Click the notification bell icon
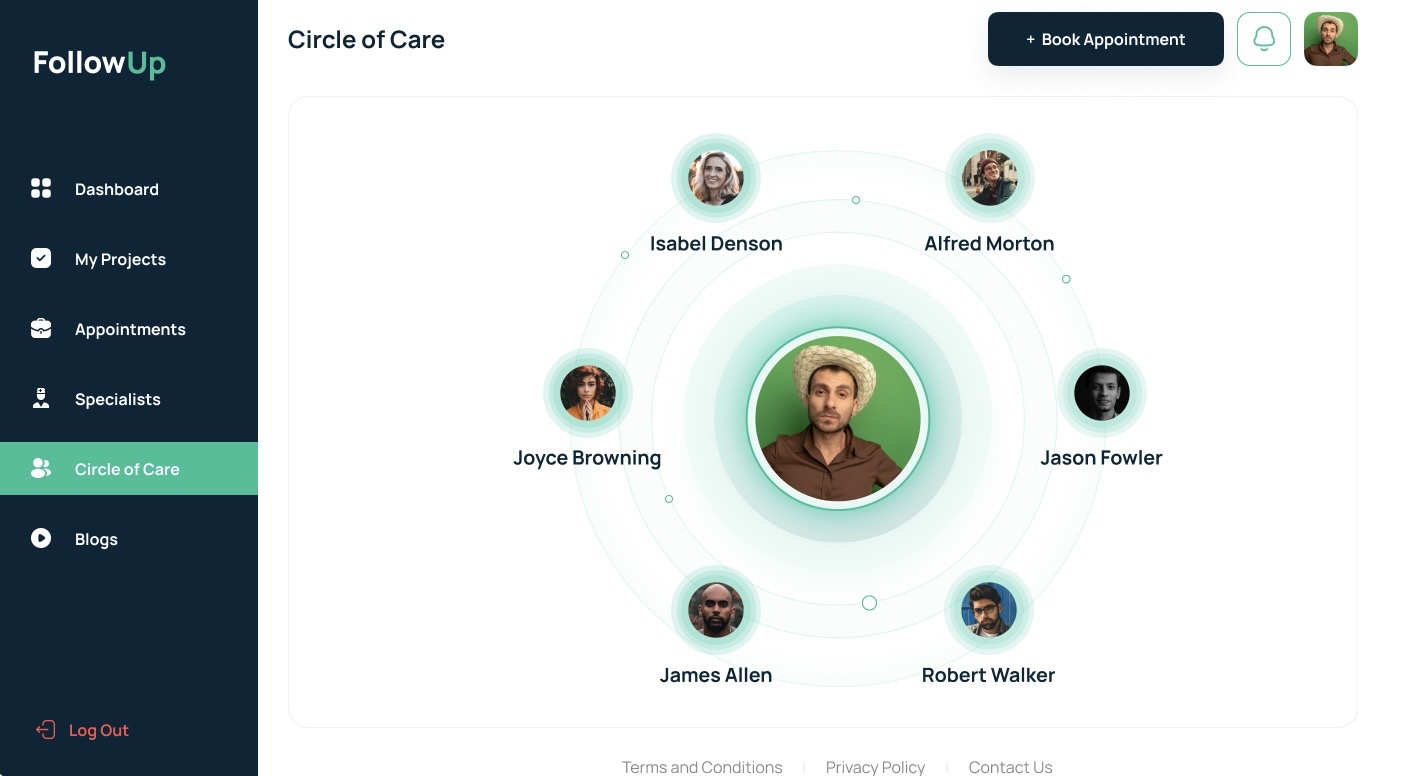Image resolution: width=1407 pixels, height=776 pixels. coord(1263,39)
